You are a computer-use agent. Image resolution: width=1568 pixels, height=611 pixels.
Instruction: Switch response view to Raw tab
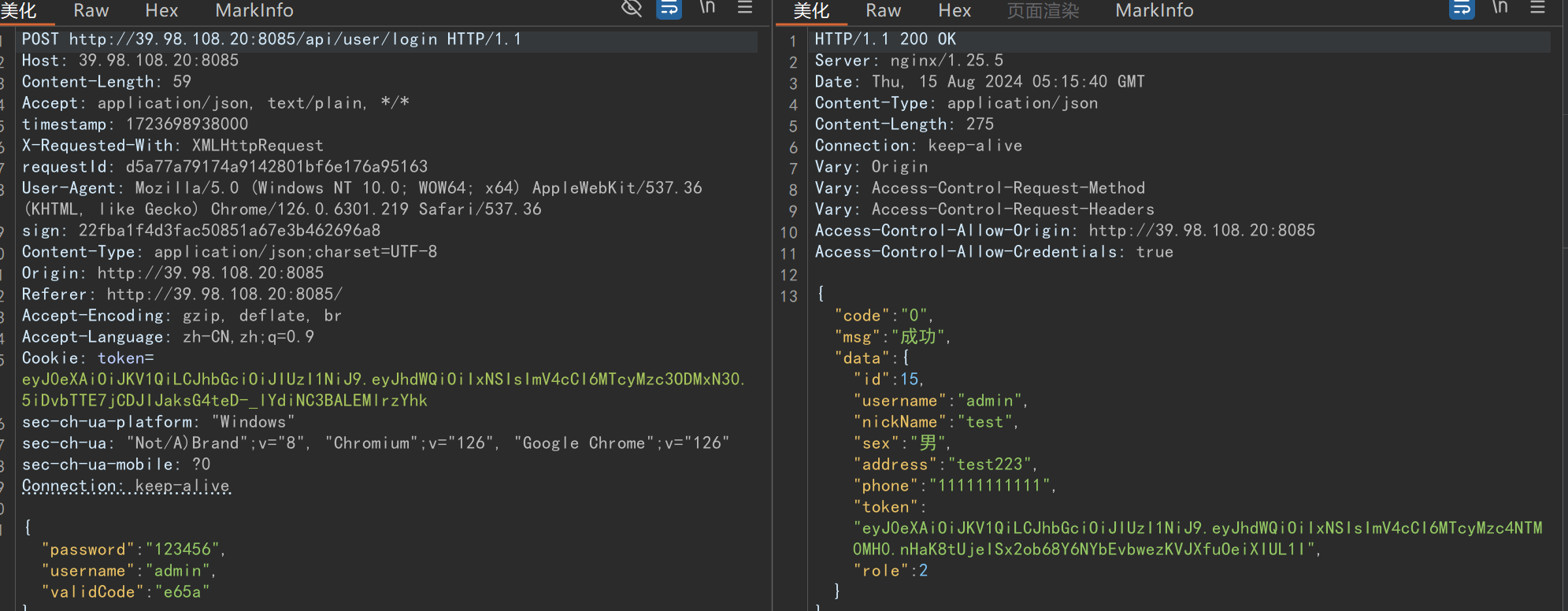pyautogui.click(x=883, y=10)
